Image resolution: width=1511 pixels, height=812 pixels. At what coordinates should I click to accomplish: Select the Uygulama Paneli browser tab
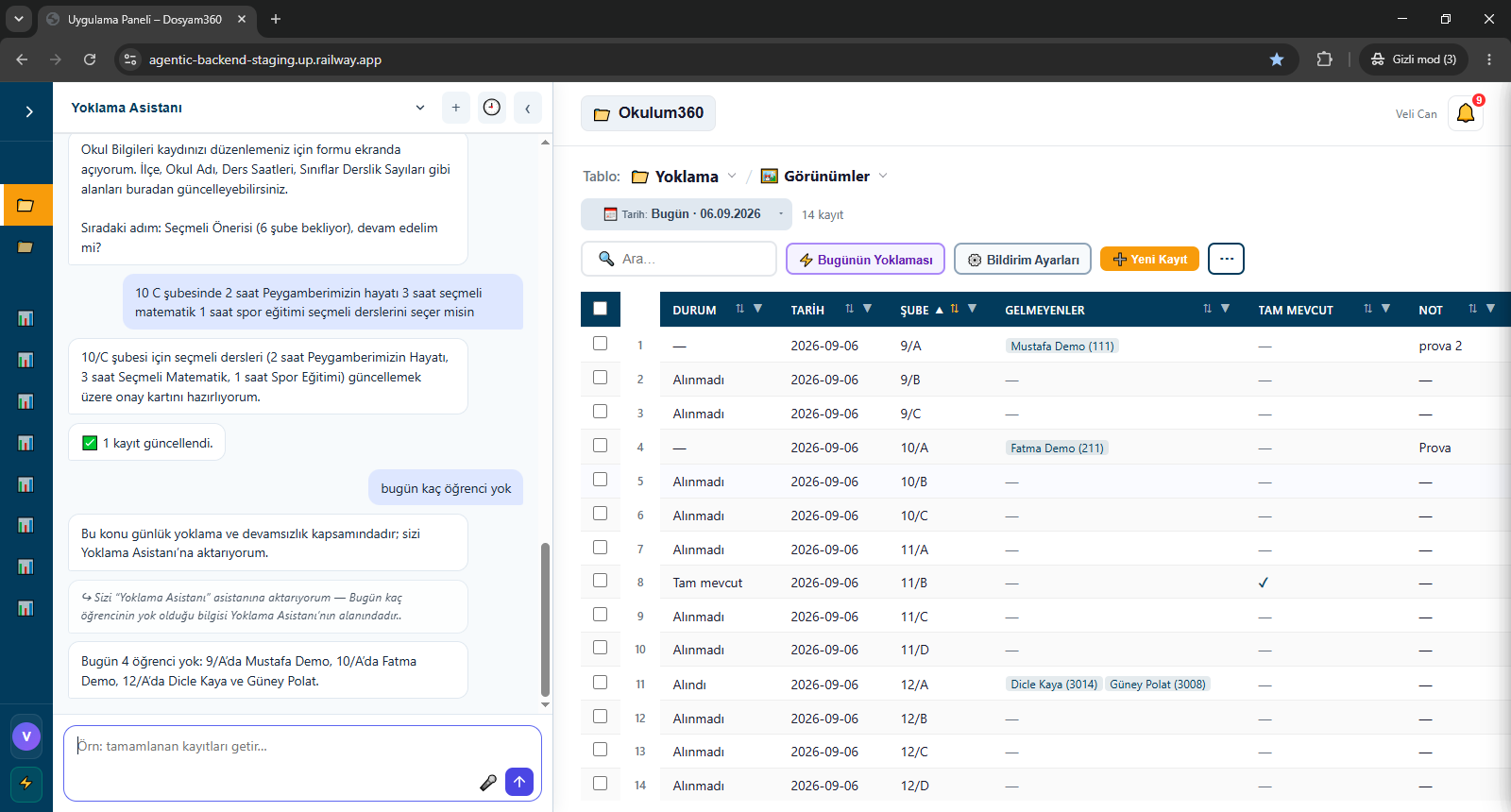click(x=146, y=19)
